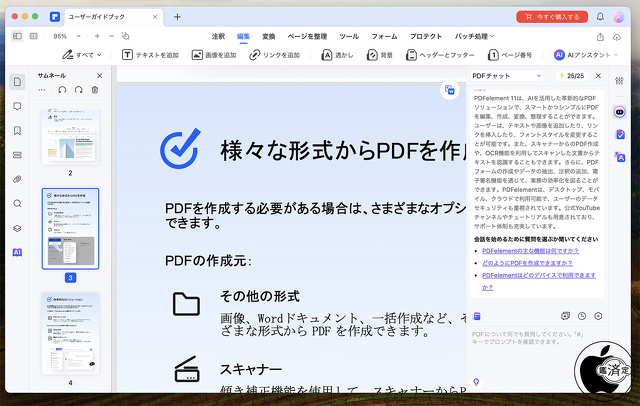Select the thumbnails page icon in sidebar

17,82
